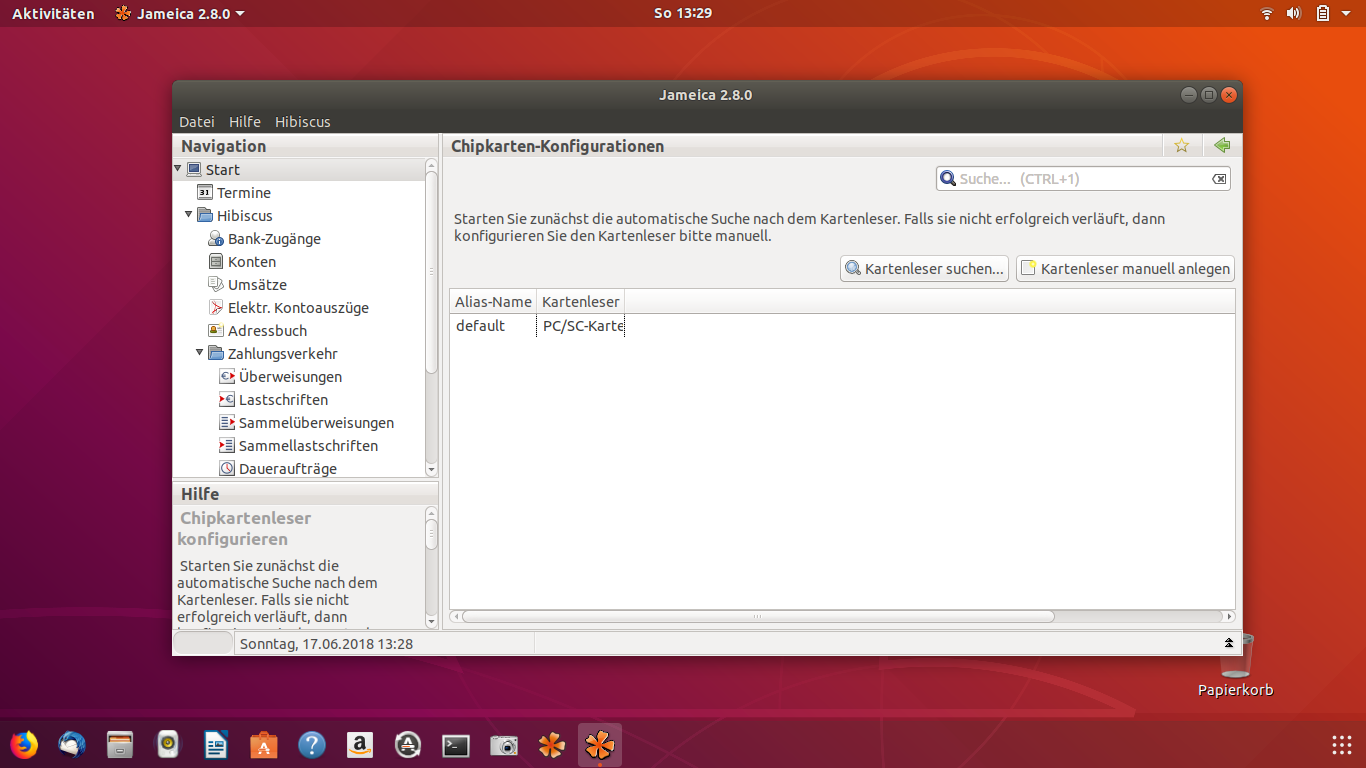Click the Umsätze icon
This screenshot has height=768, width=1366.
pos(216,284)
